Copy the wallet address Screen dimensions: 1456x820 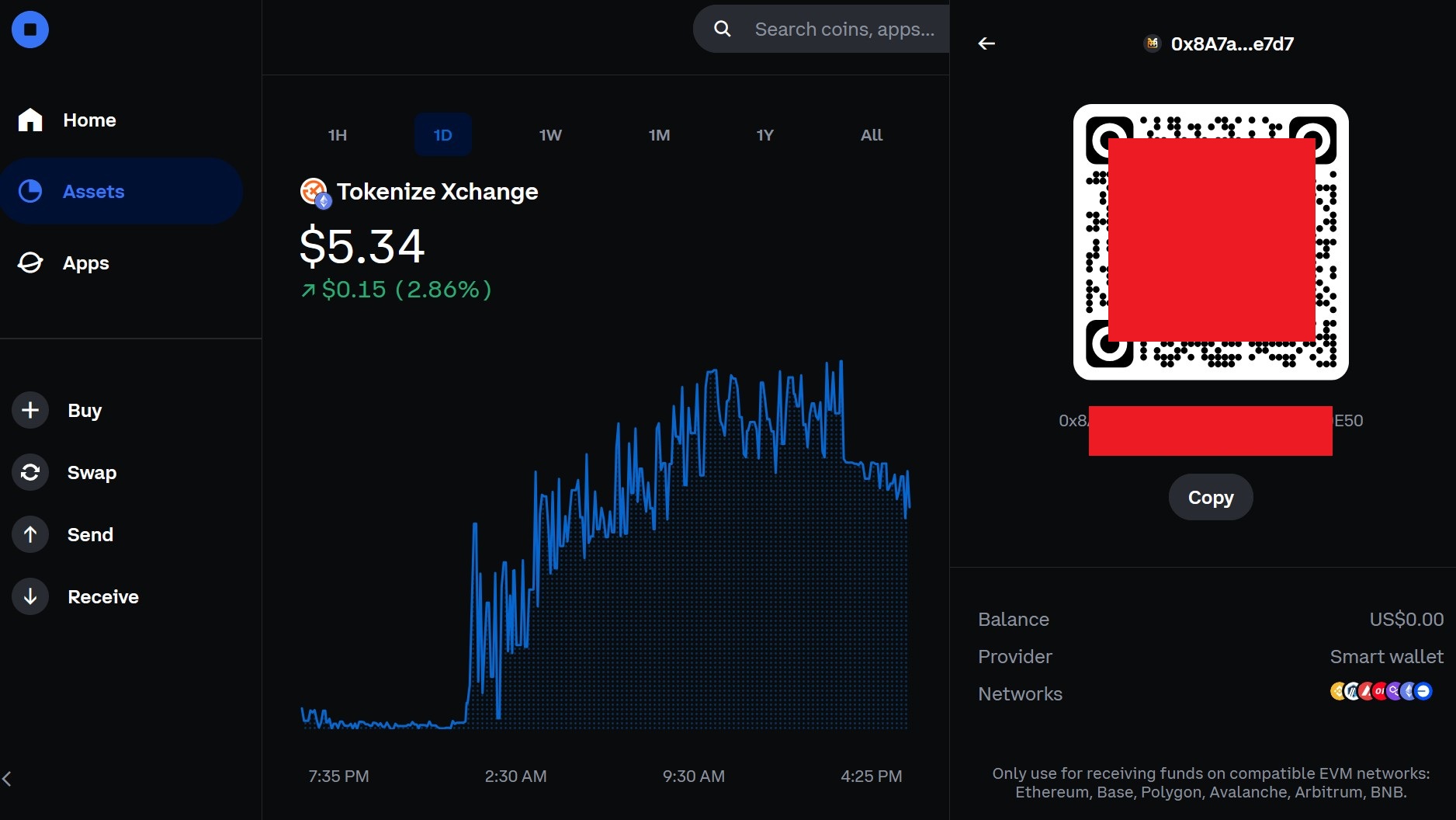pyautogui.click(x=1211, y=497)
